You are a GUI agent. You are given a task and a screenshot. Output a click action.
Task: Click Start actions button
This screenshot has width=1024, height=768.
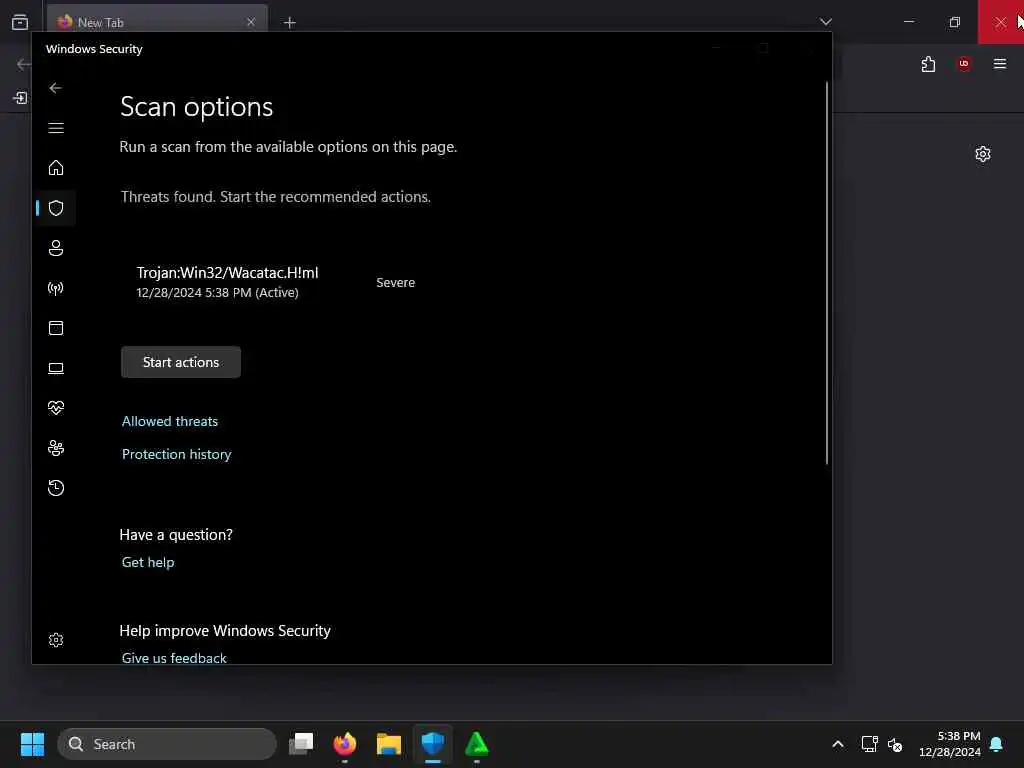click(181, 362)
